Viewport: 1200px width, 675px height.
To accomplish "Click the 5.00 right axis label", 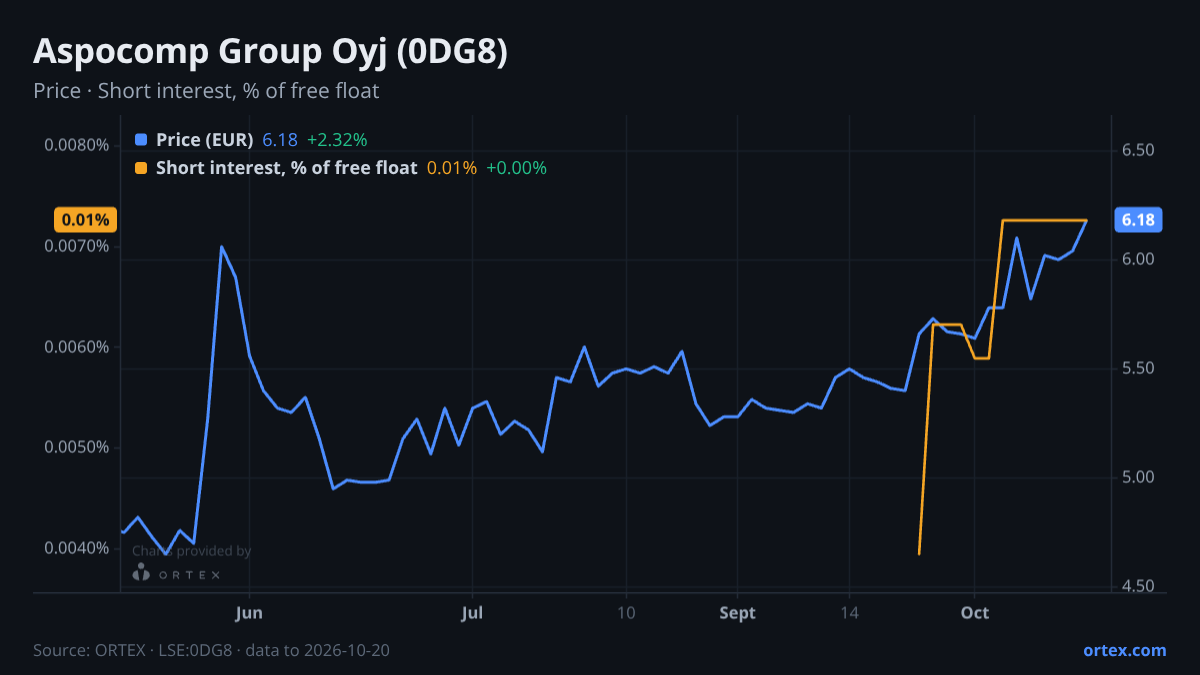I will 1139,477.
